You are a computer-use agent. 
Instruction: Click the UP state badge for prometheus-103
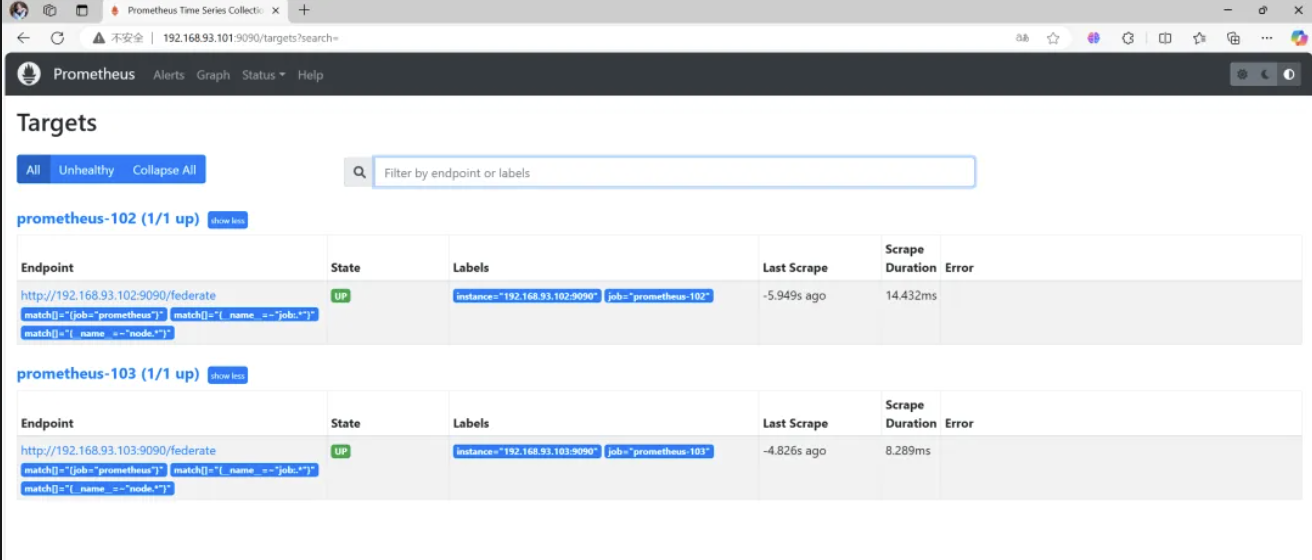click(341, 452)
